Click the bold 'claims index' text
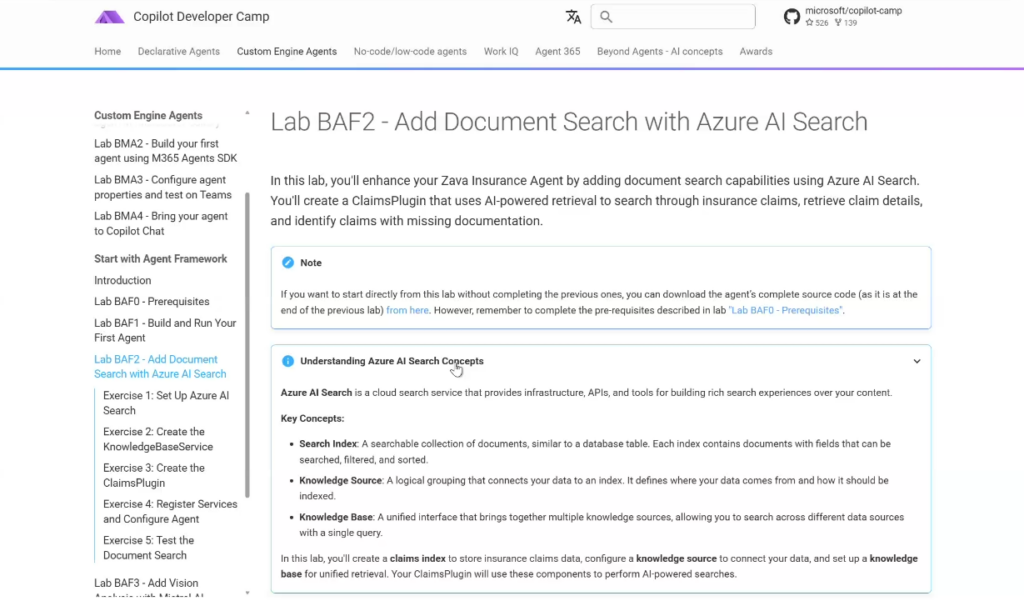1024x611 pixels. coord(417,559)
